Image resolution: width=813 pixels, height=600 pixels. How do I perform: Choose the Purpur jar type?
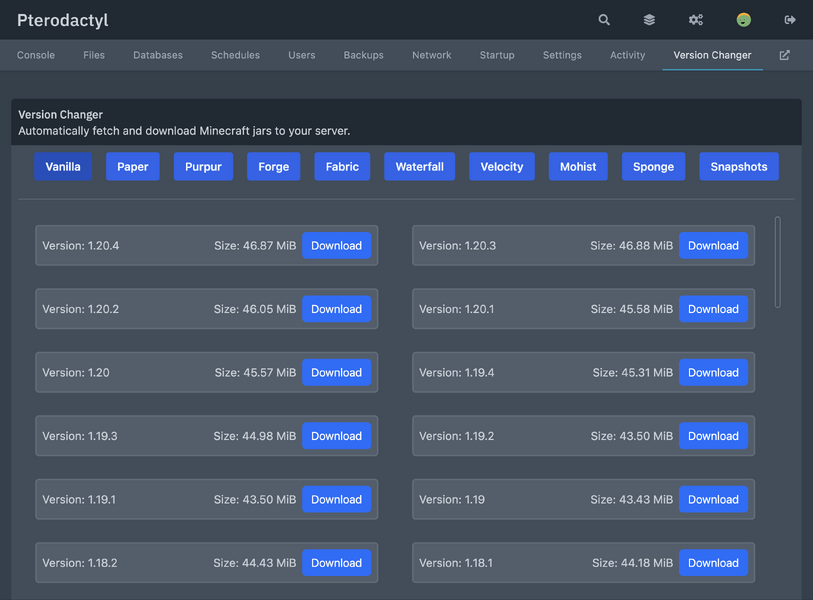coord(203,166)
